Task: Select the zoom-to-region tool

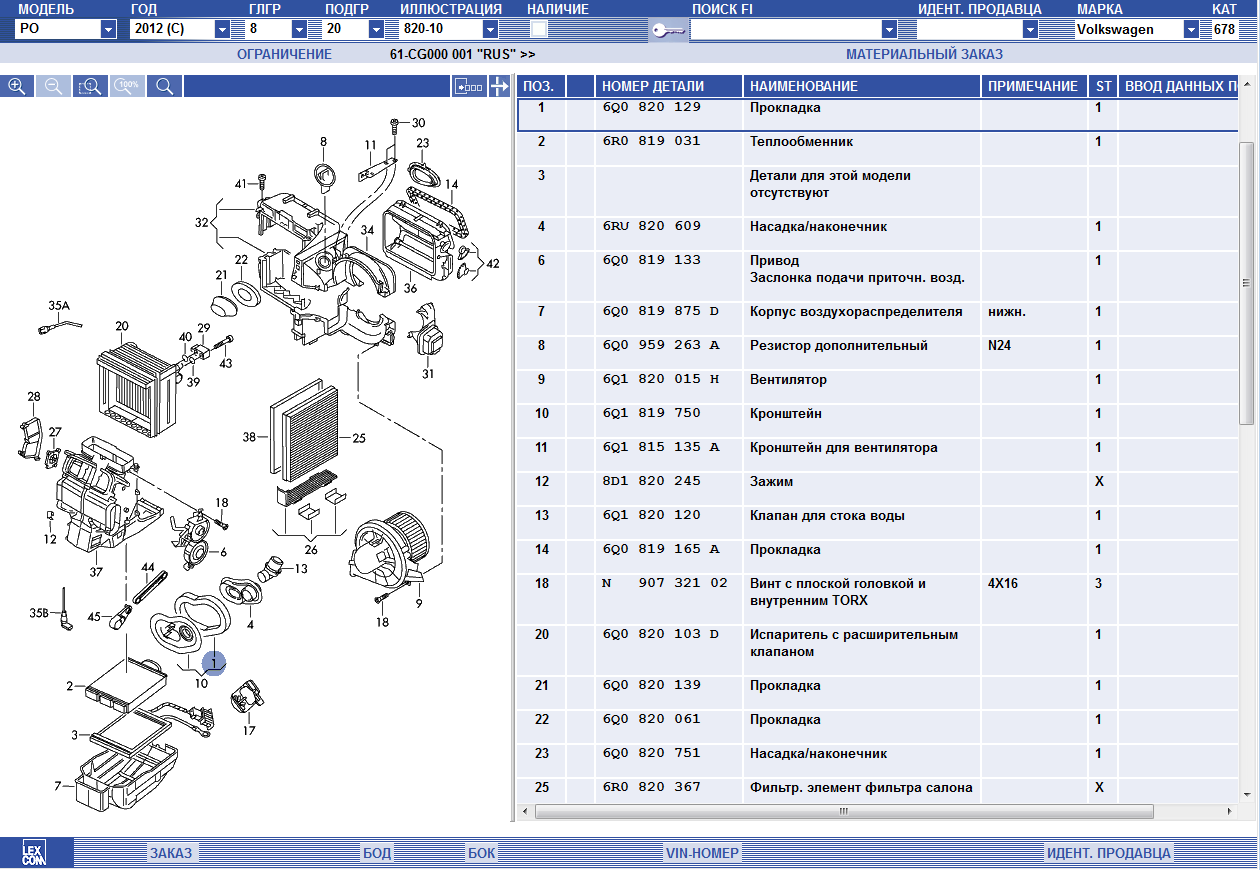Action: [x=90, y=87]
